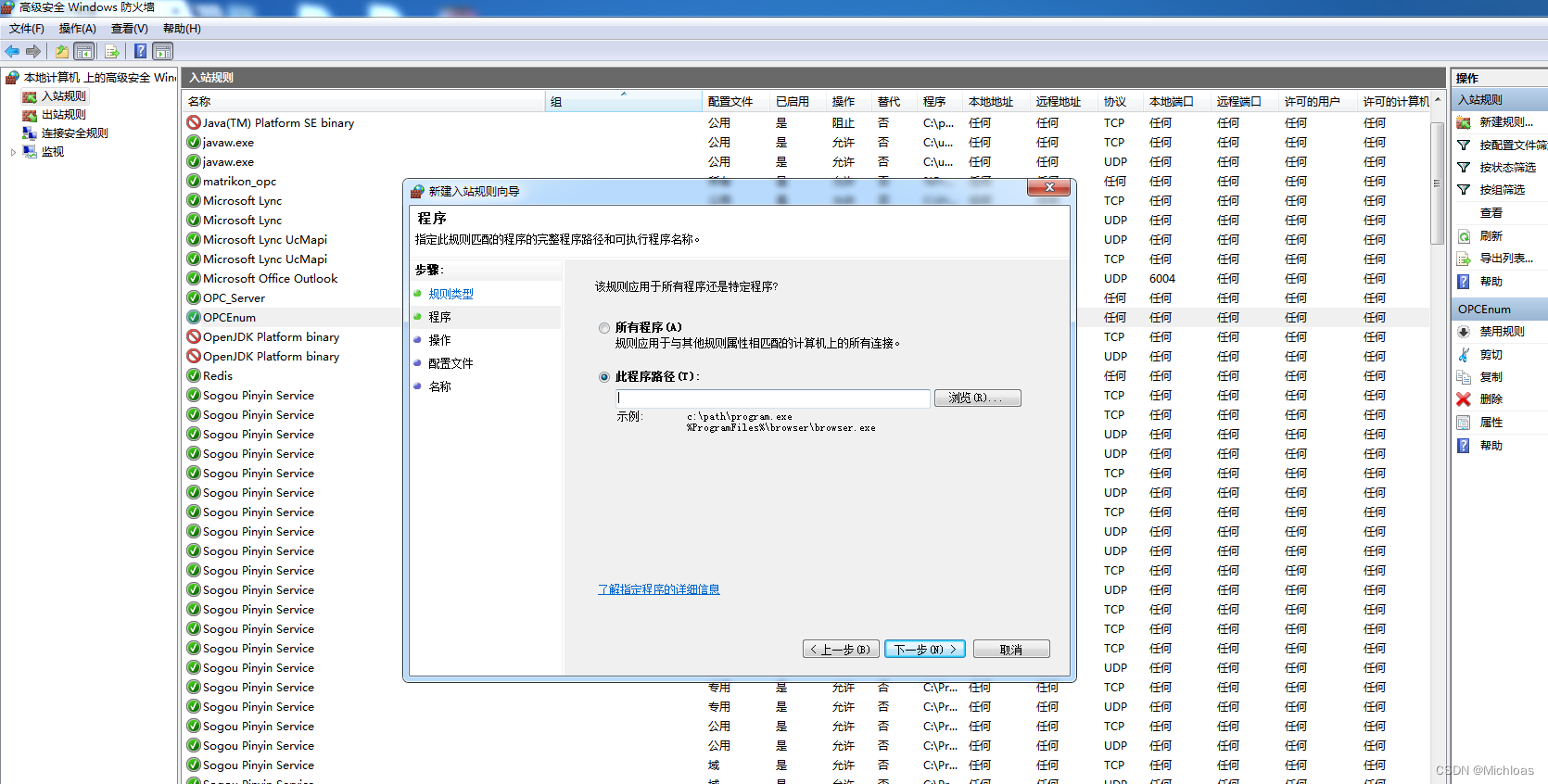Select the Microsoft Lync UcMapi TCP rule
1548x784 pixels.
click(x=265, y=259)
